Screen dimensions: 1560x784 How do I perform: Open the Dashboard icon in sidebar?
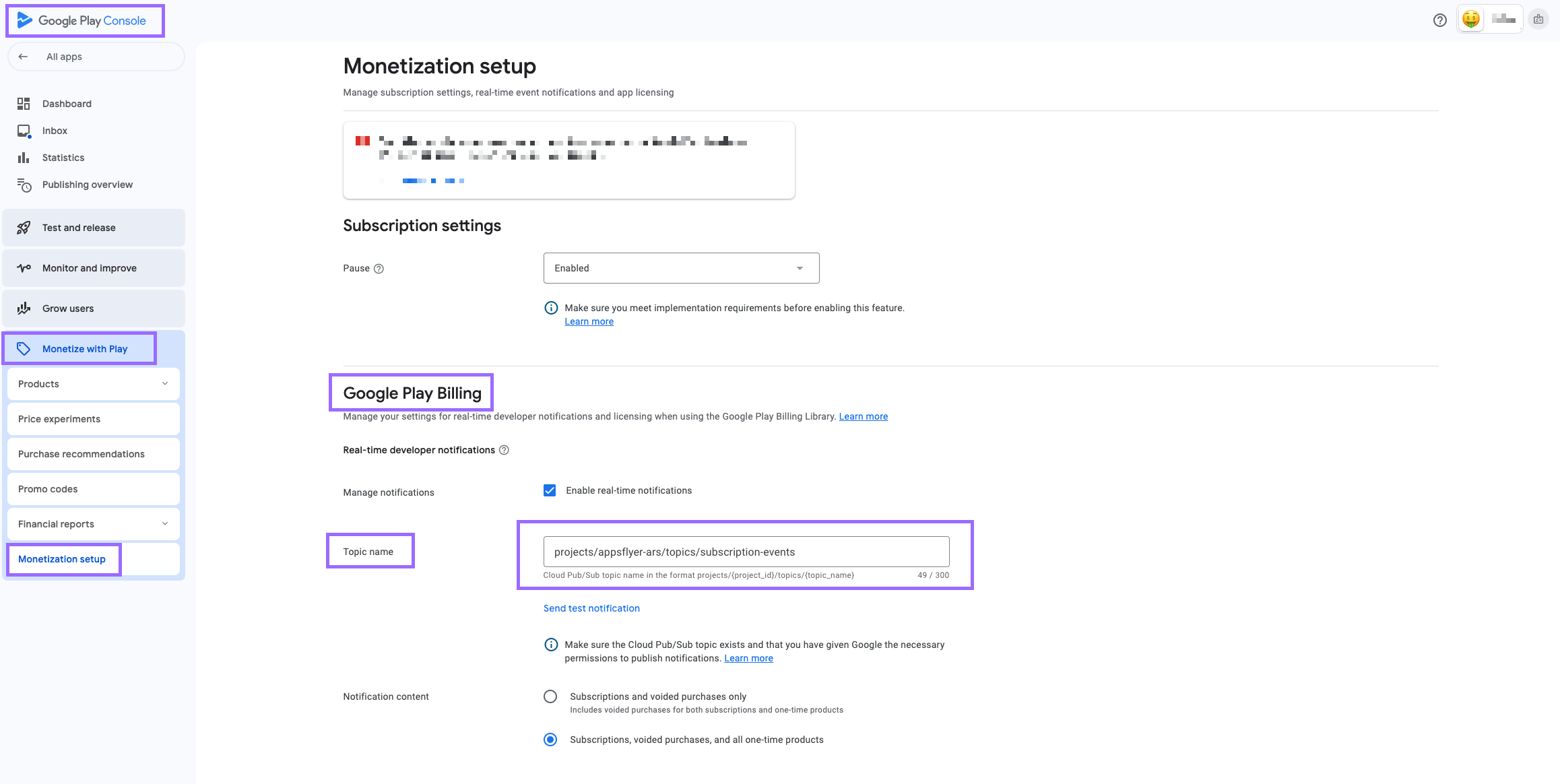[x=24, y=104]
